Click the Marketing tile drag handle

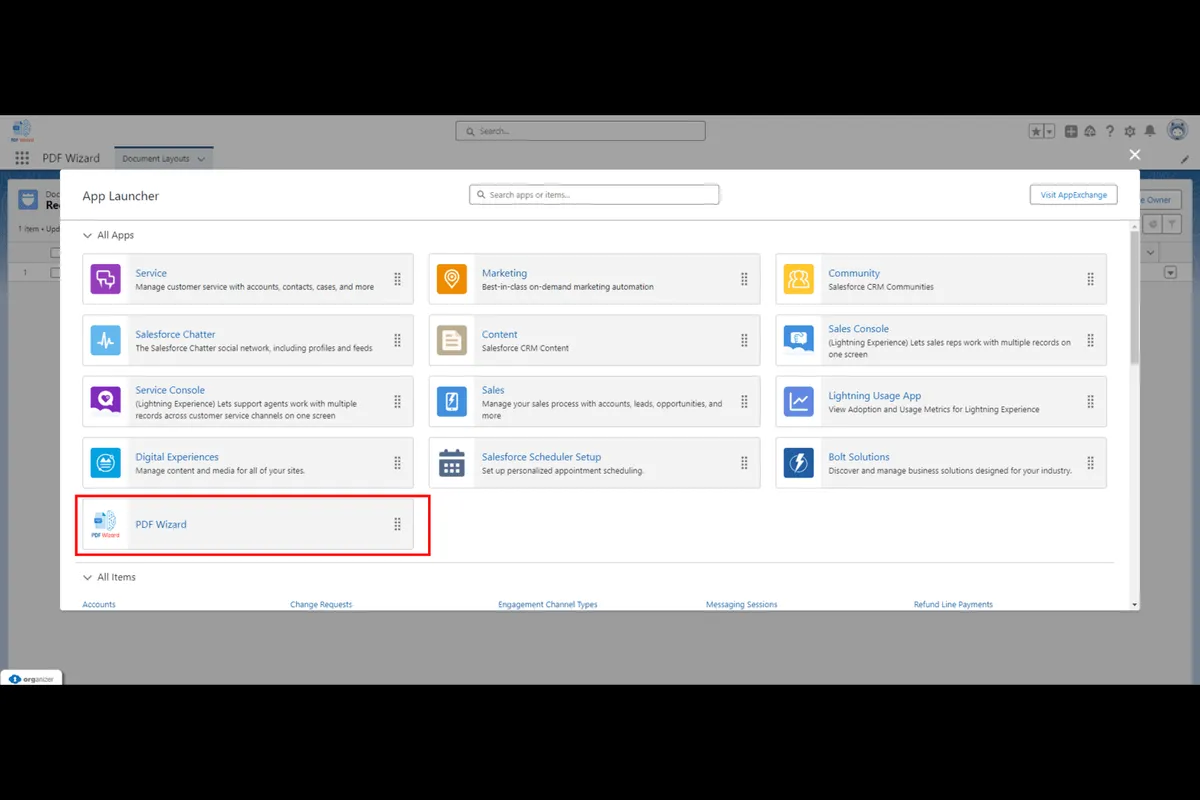pos(744,280)
